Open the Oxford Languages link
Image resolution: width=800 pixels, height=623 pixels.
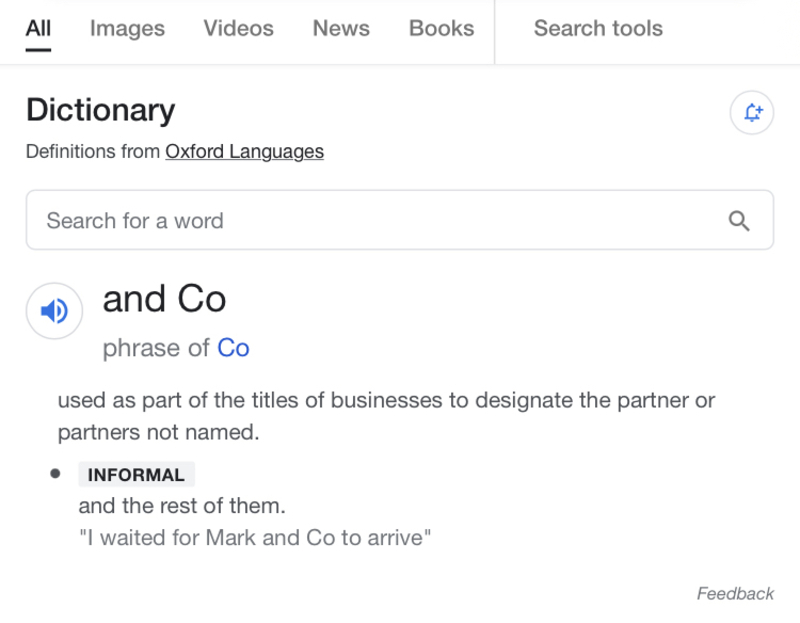click(244, 151)
